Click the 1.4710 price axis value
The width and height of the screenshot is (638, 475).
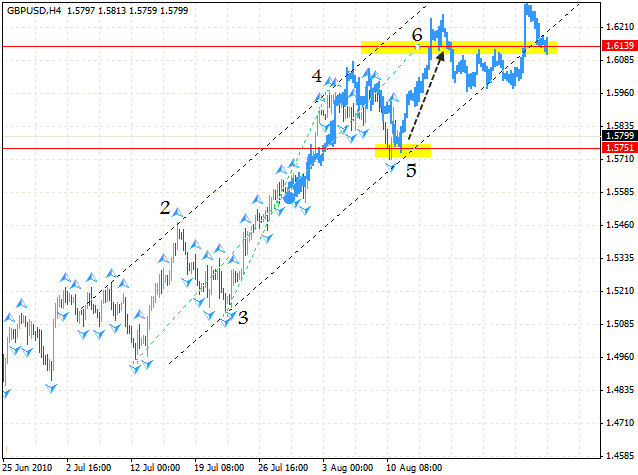pyautogui.click(x=620, y=423)
